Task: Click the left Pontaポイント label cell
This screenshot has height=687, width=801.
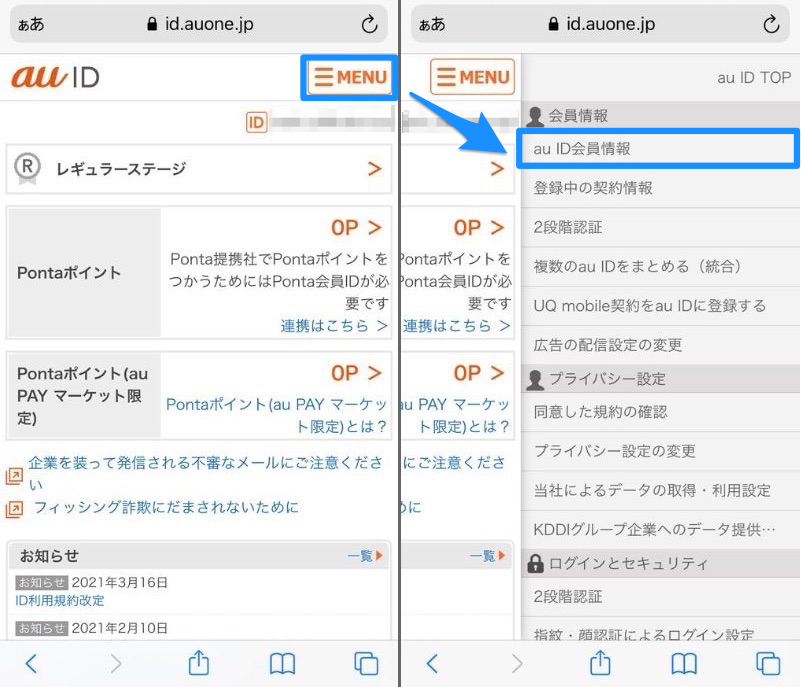Action: 85,273
